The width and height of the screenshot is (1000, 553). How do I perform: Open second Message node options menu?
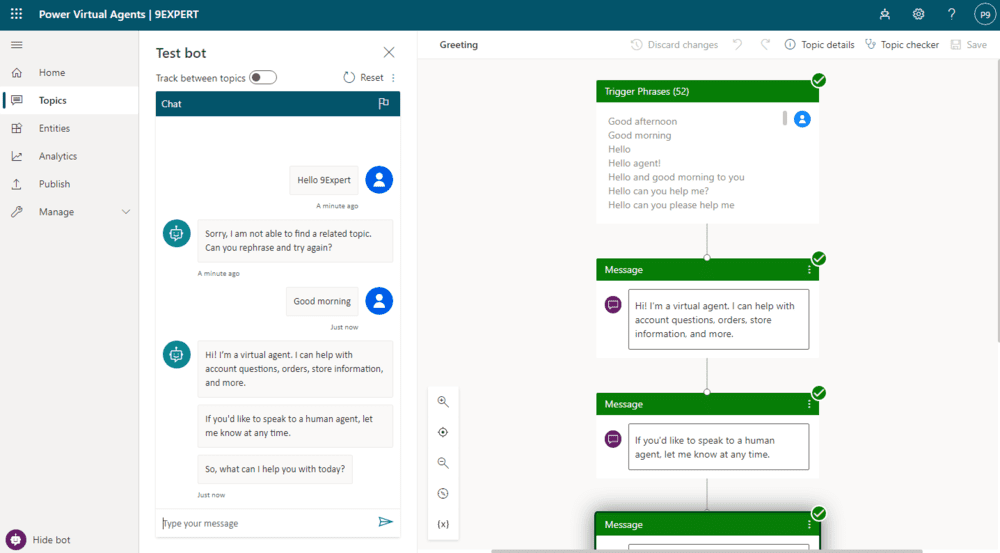pyautogui.click(x=809, y=404)
